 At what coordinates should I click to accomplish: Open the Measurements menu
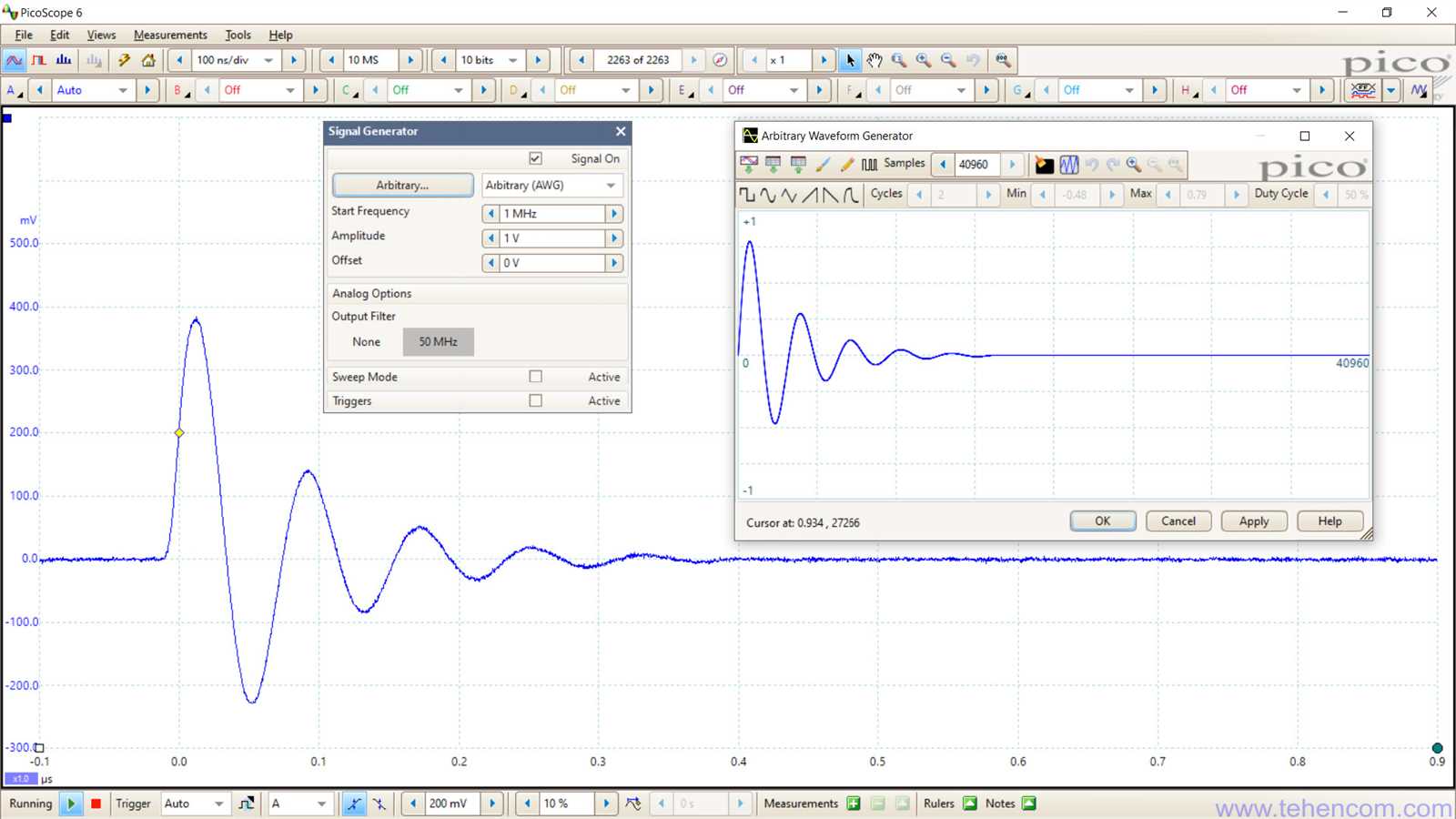click(x=170, y=35)
